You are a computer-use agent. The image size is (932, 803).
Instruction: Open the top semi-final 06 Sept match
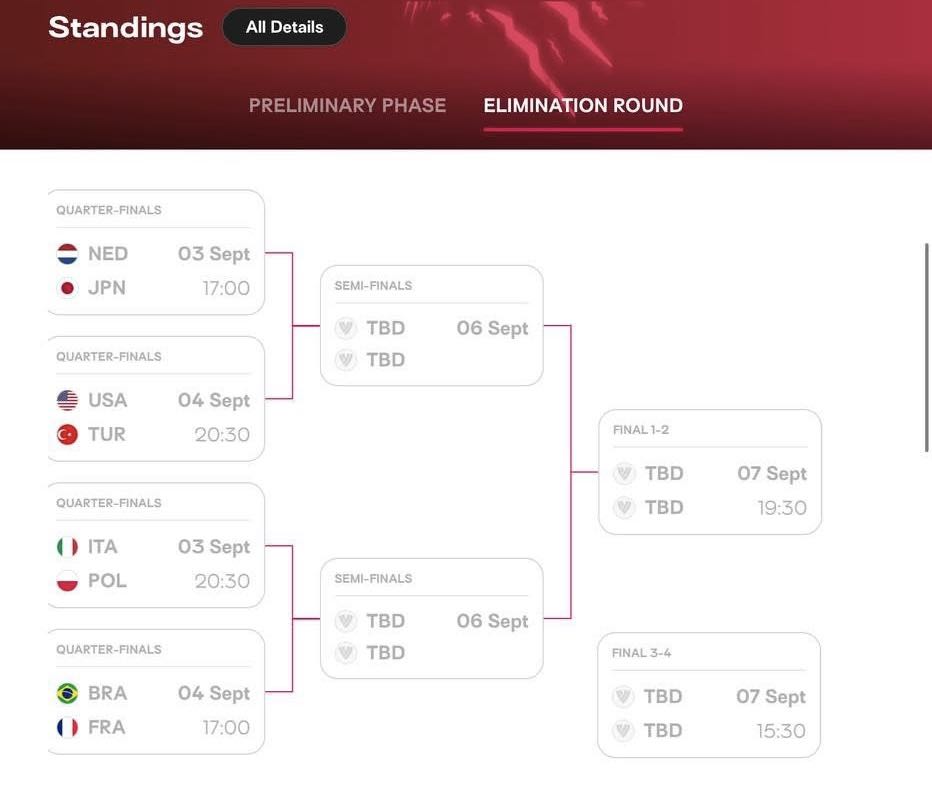click(432, 325)
